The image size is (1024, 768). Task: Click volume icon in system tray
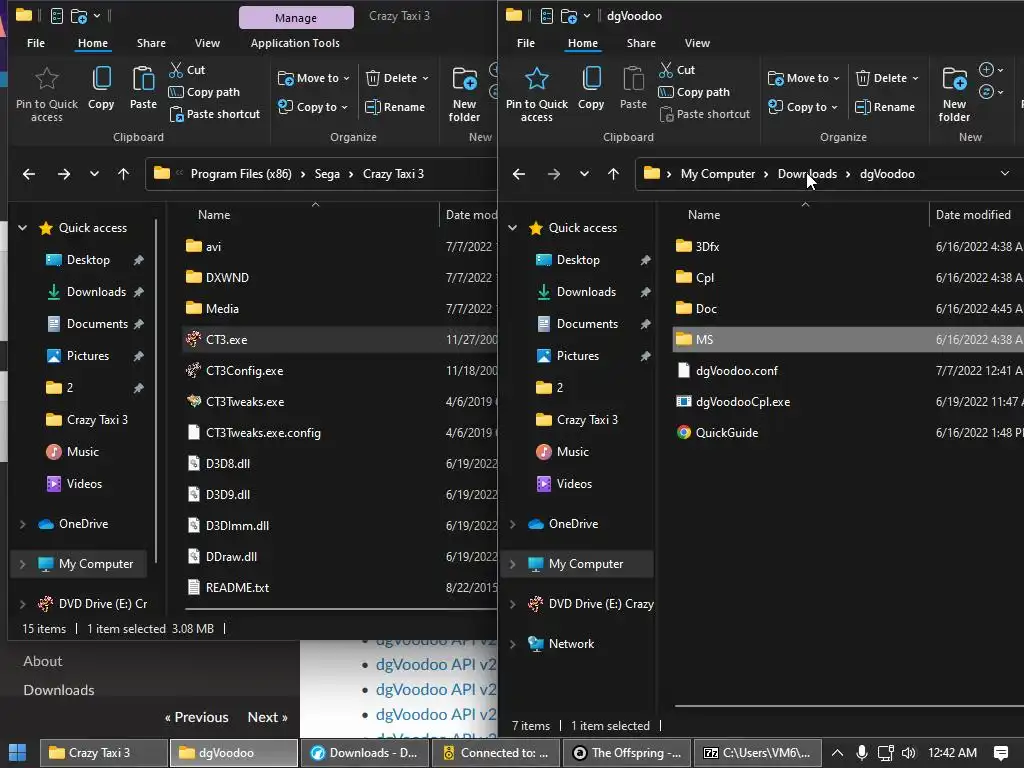point(908,753)
